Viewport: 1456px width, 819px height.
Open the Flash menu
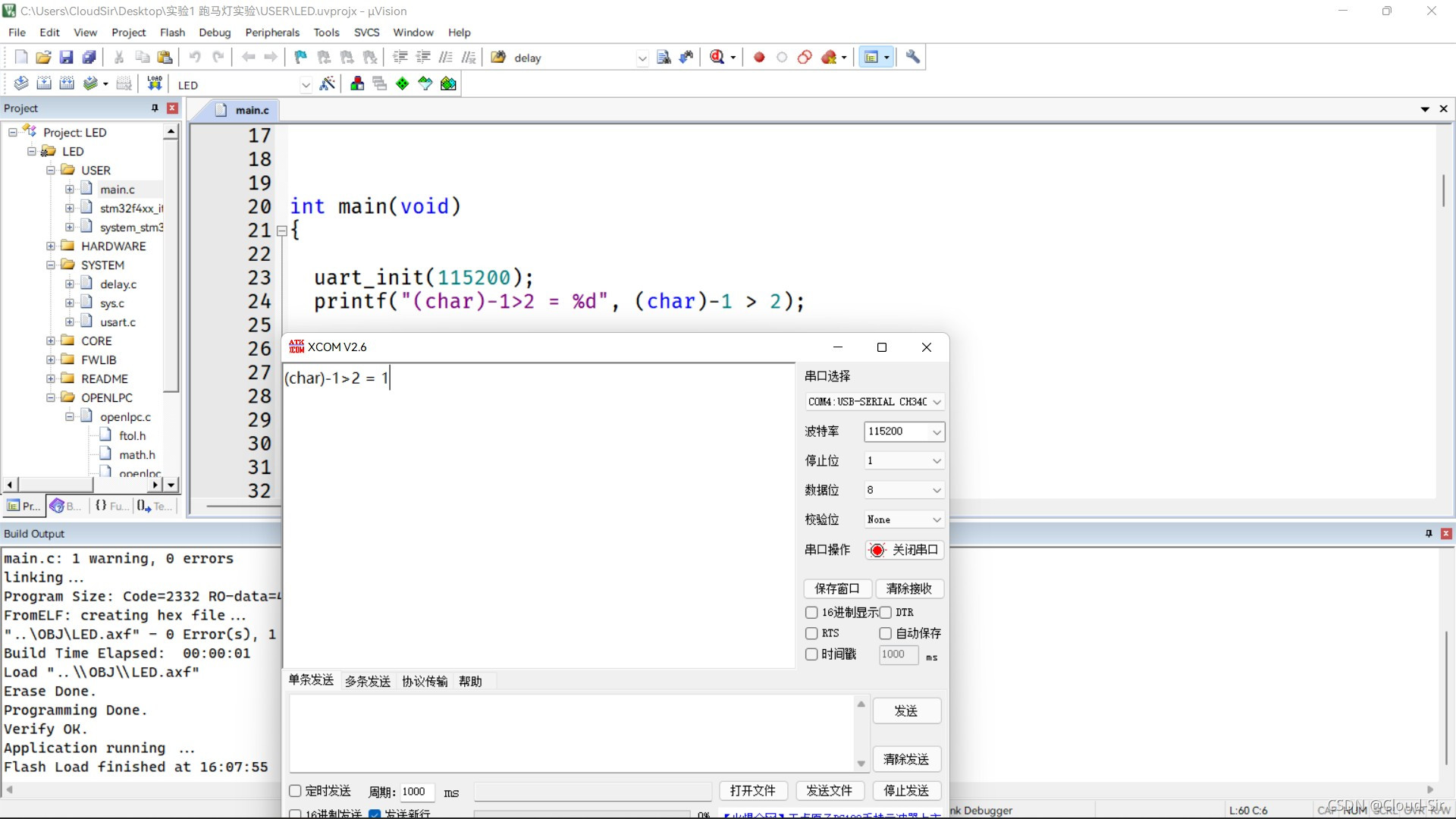pyautogui.click(x=172, y=32)
